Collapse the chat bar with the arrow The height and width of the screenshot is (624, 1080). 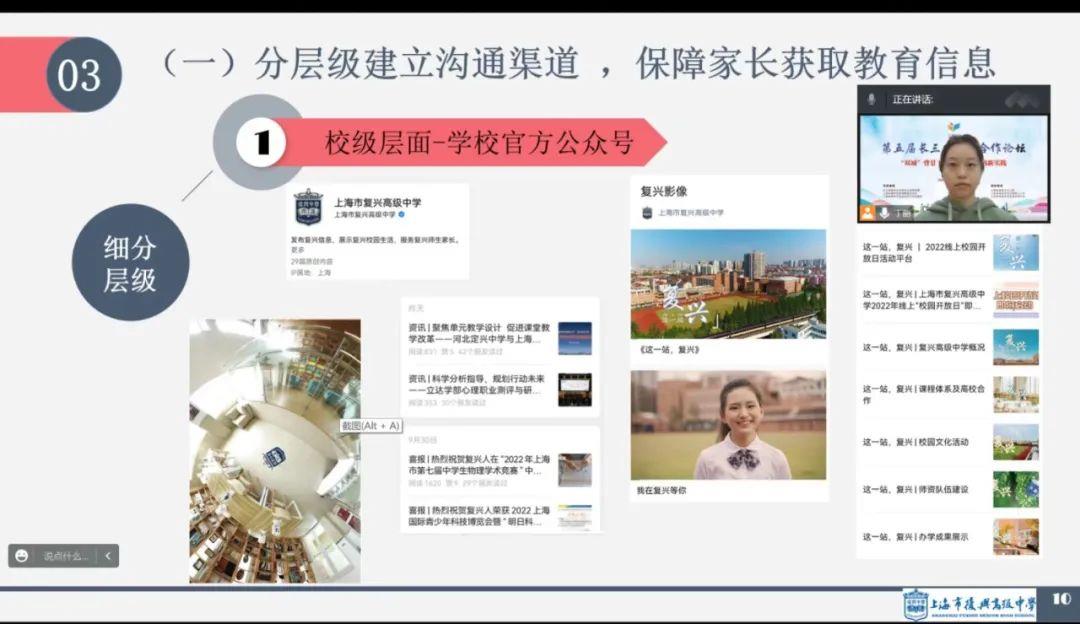tap(108, 556)
